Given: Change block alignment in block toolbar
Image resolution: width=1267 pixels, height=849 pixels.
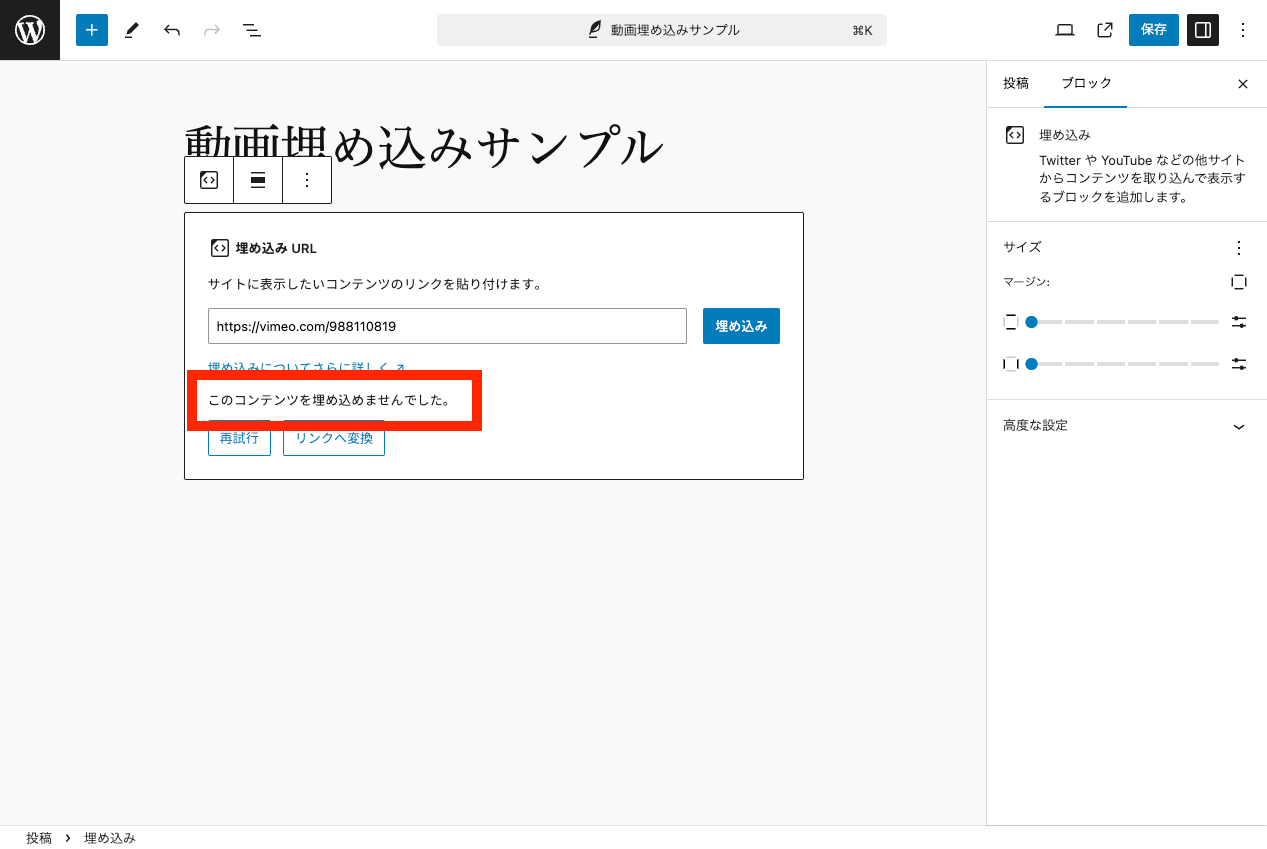Looking at the screenshot, I should coord(258,180).
